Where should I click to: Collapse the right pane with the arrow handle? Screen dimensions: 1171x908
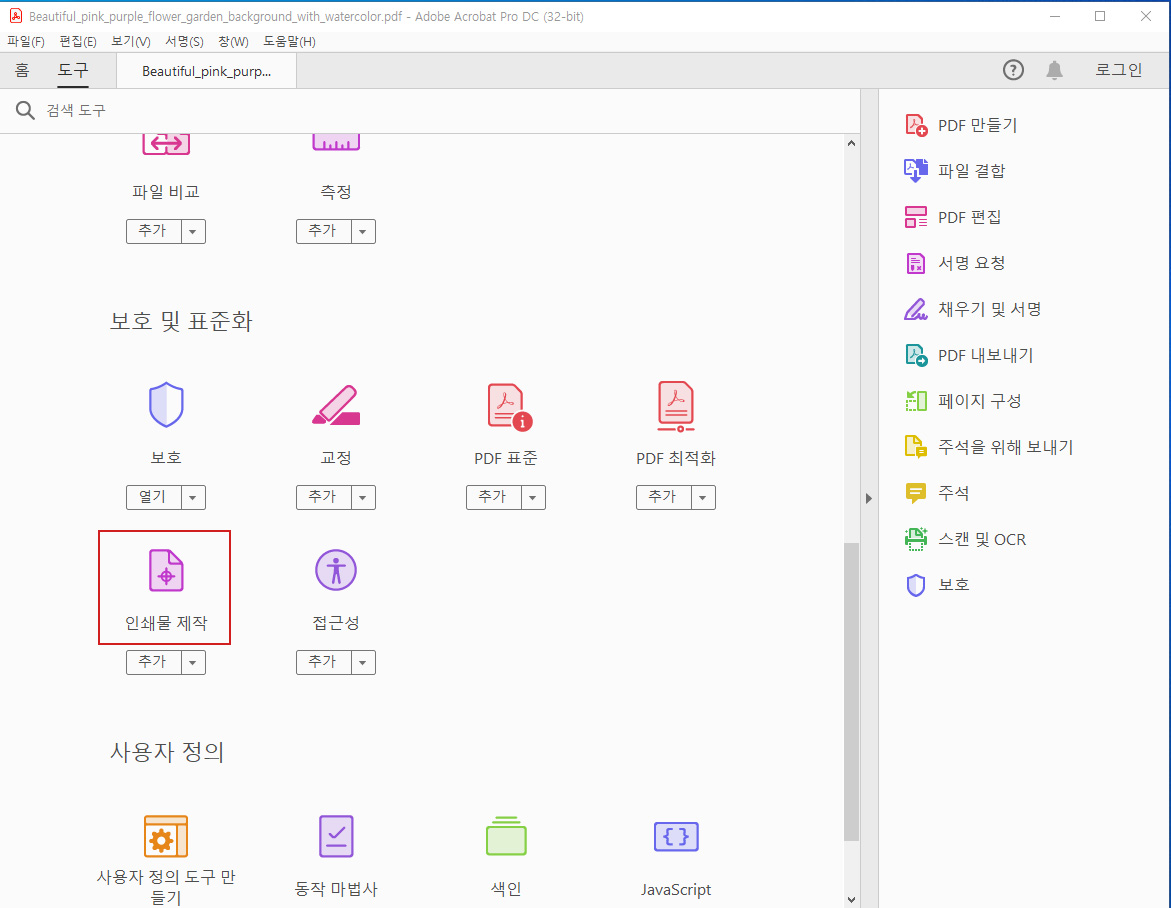[x=869, y=498]
